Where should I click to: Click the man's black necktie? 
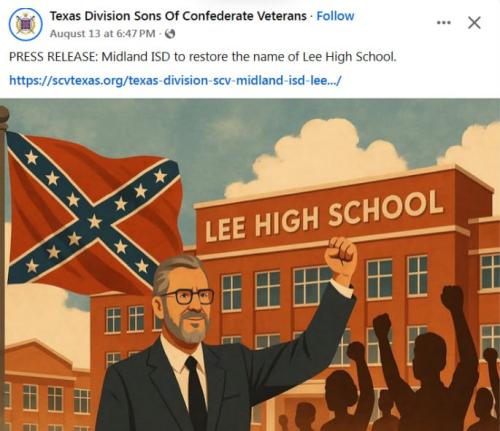(196, 393)
